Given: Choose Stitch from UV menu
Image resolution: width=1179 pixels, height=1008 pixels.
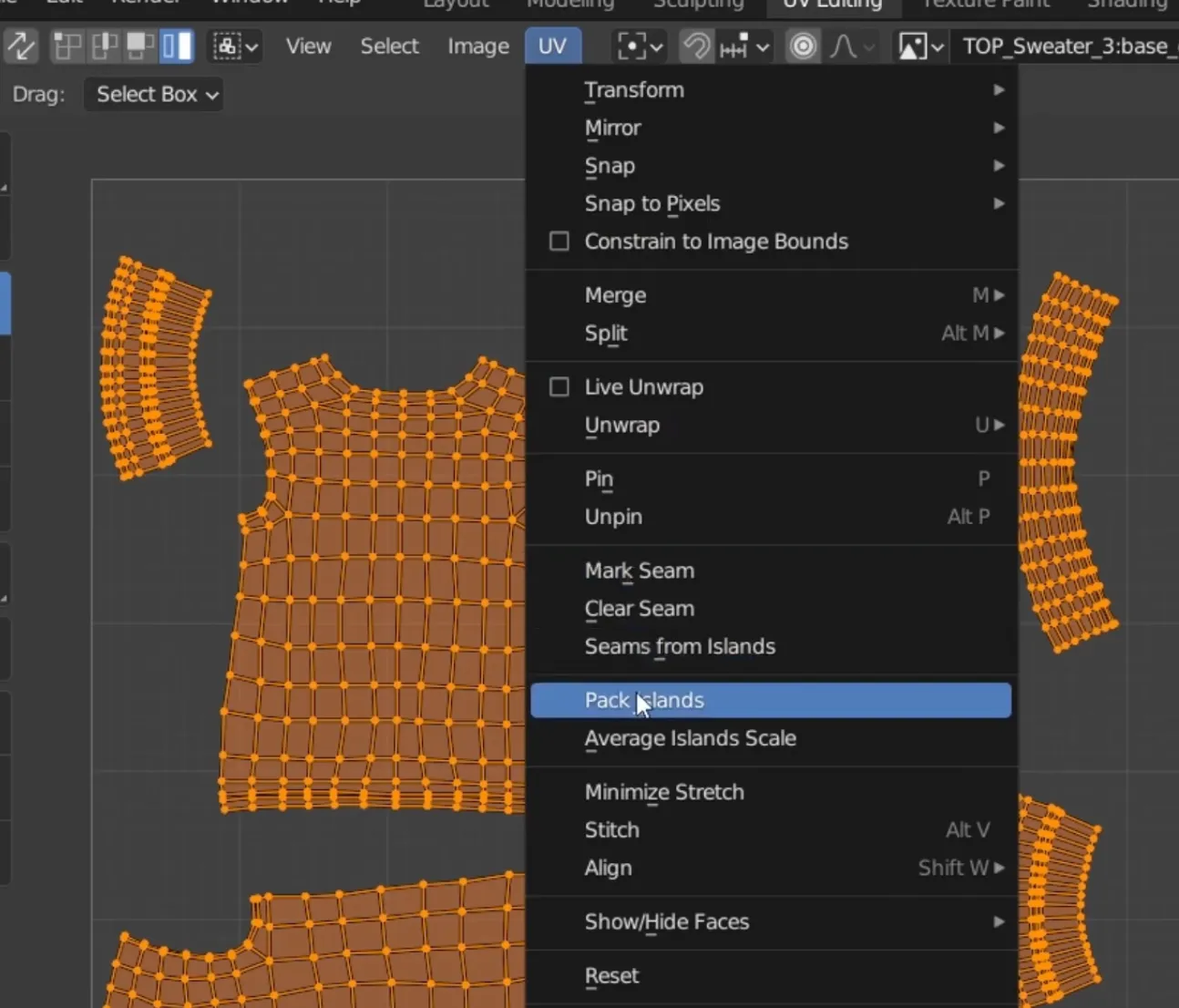Looking at the screenshot, I should pyautogui.click(x=771, y=830).
